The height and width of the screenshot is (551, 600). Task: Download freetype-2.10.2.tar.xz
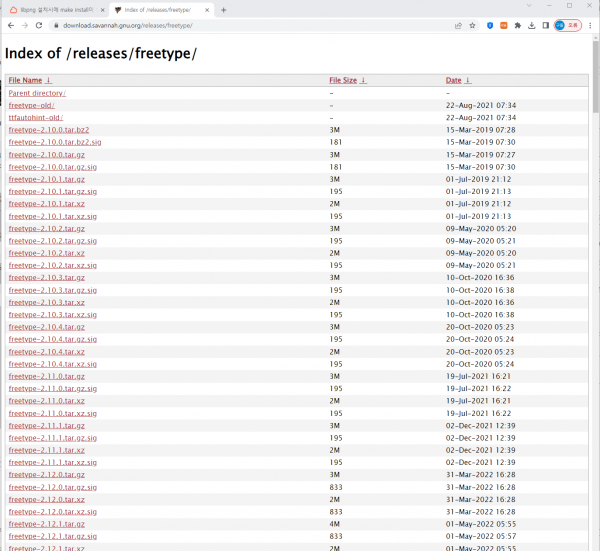(x=47, y=253)
